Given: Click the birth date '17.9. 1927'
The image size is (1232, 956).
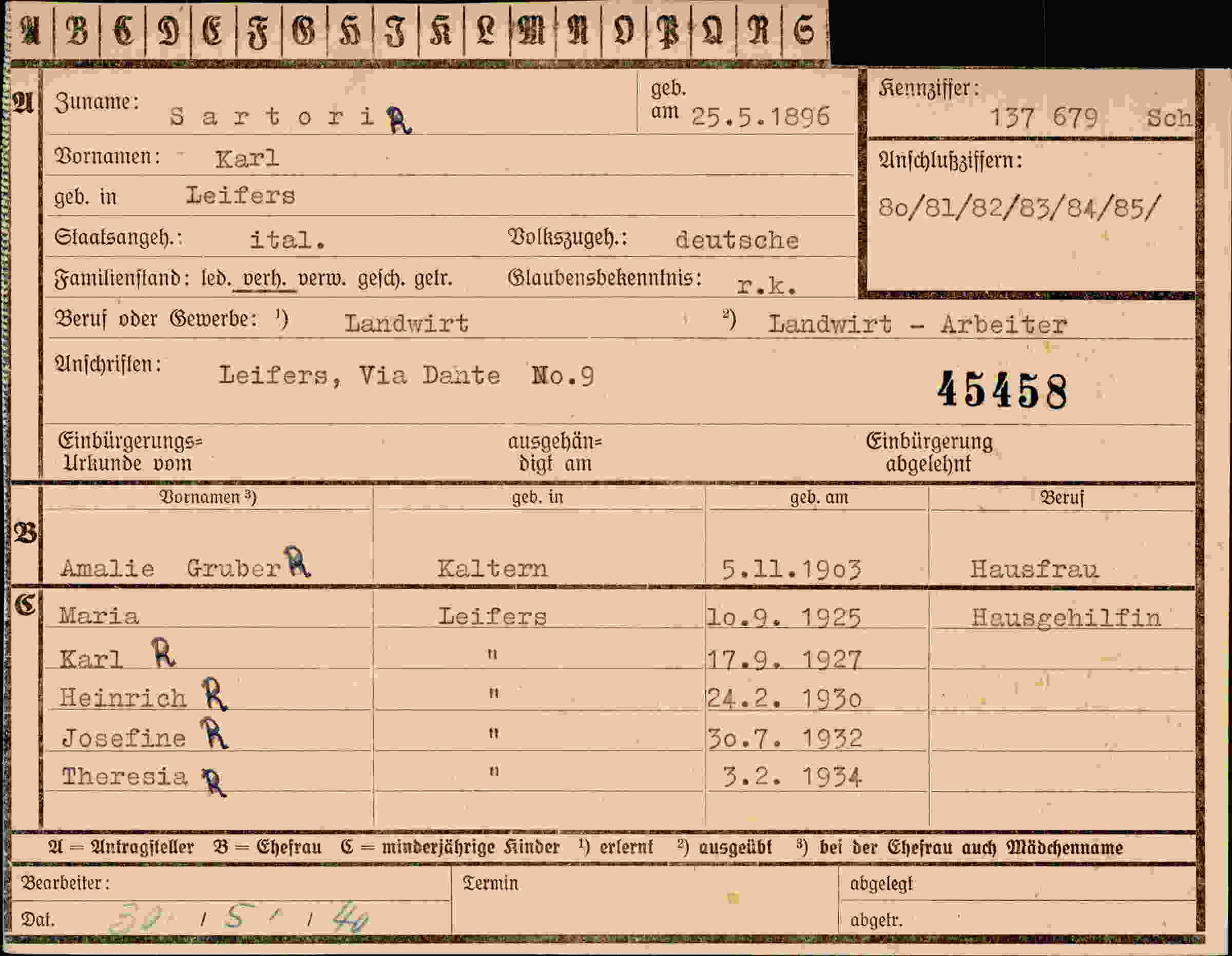Looking at the screenshot, I should pyautogui.click(x=784, y=660).
